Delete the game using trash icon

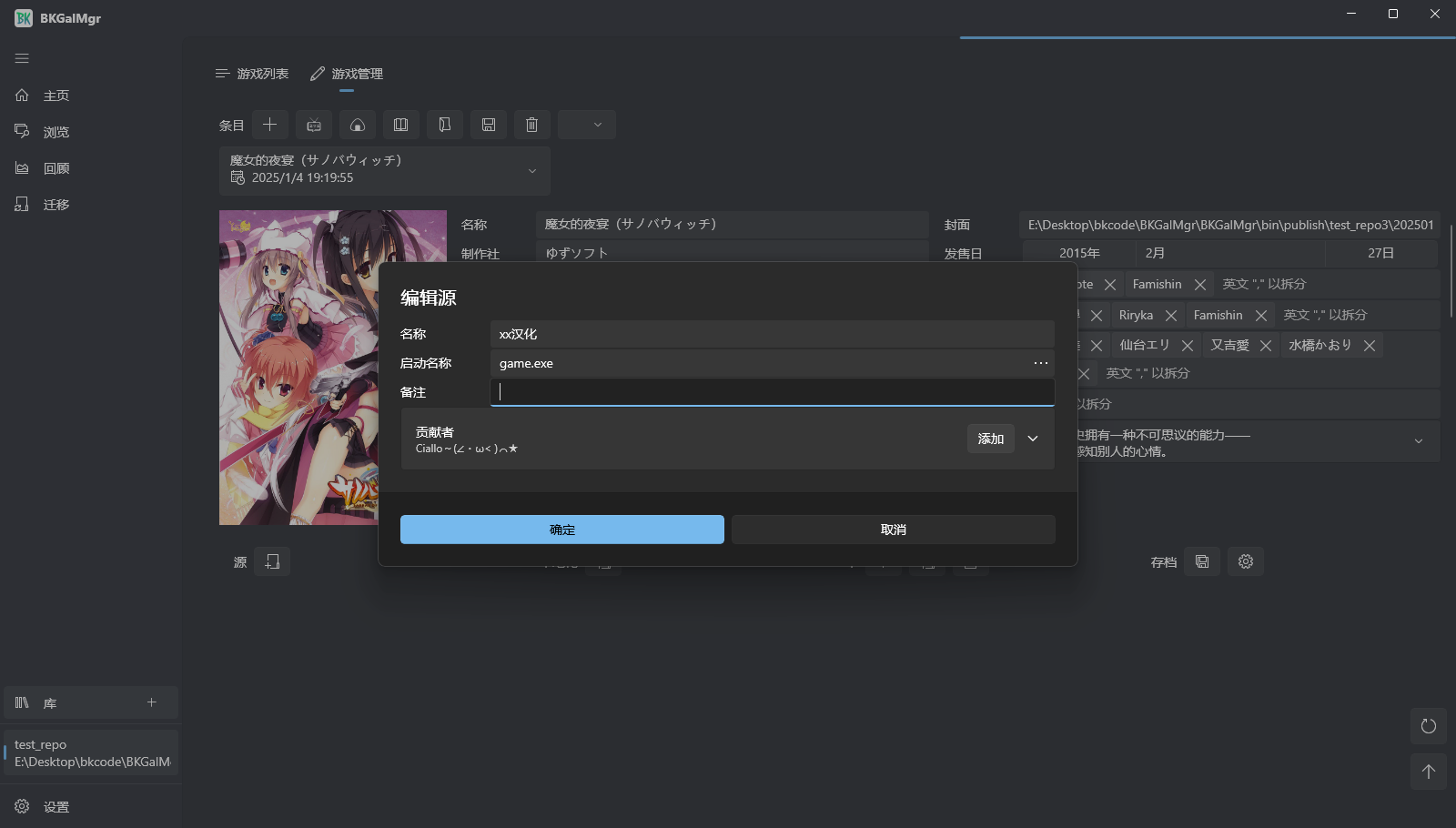pyautogui.click(x=532, y=125)
